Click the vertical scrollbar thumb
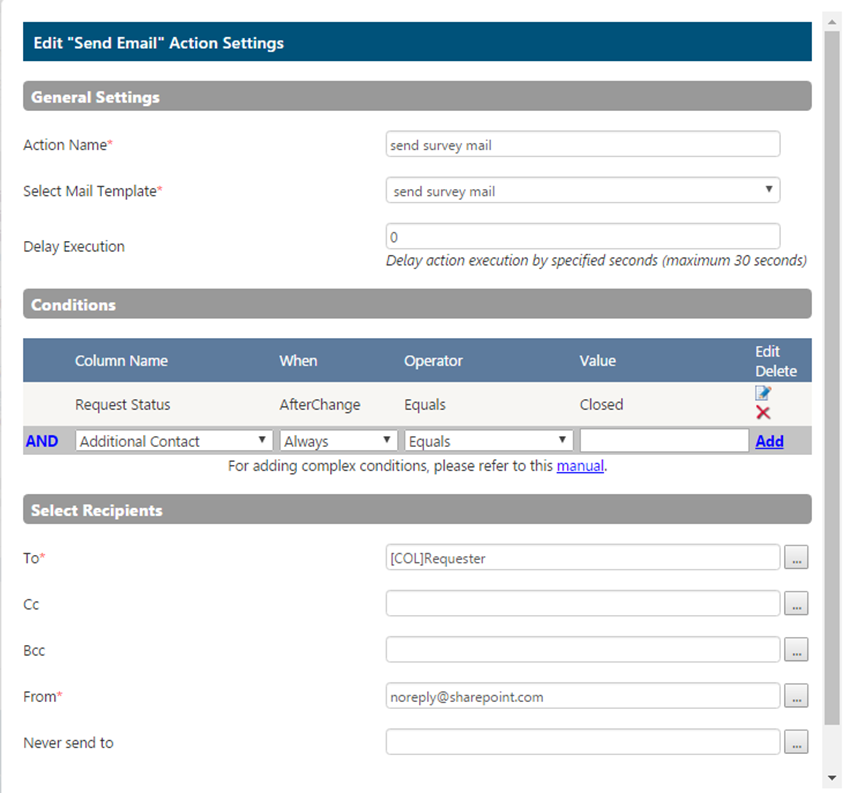 pyautogui.click(x=832, y=378)
